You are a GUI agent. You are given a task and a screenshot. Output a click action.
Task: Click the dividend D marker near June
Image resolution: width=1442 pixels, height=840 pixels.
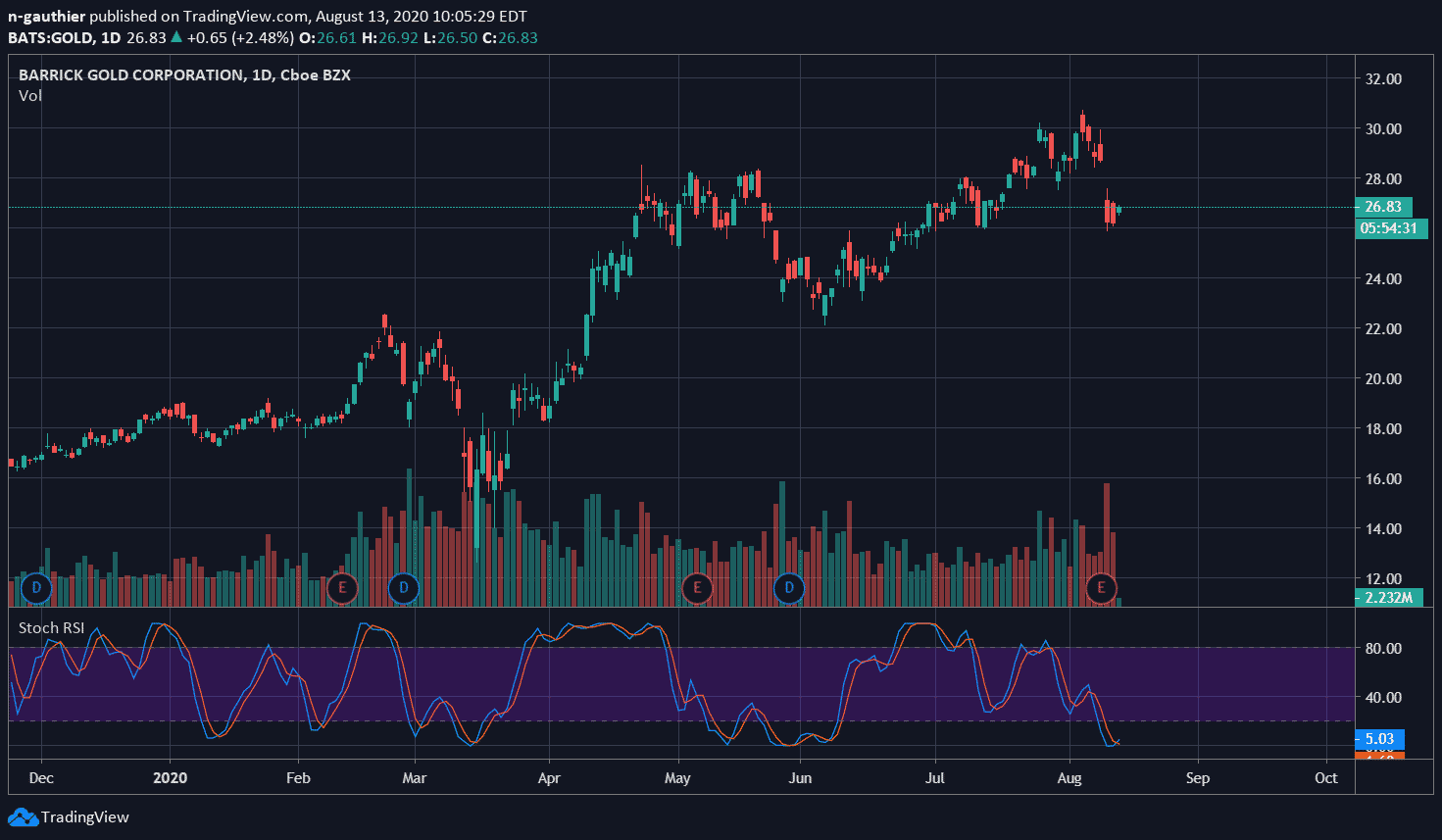click(789, 588)
